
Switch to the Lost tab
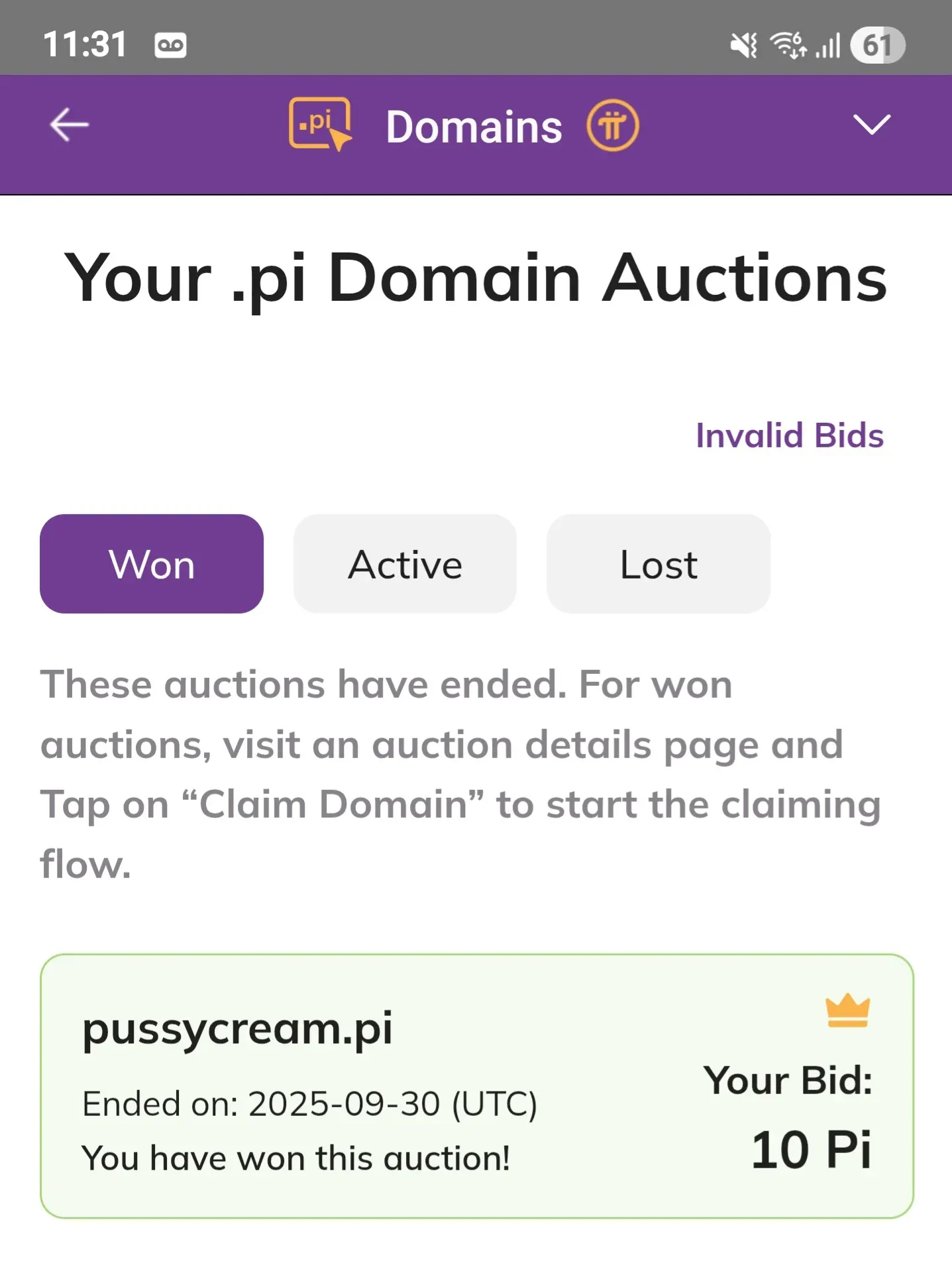[x=658, y=564]
